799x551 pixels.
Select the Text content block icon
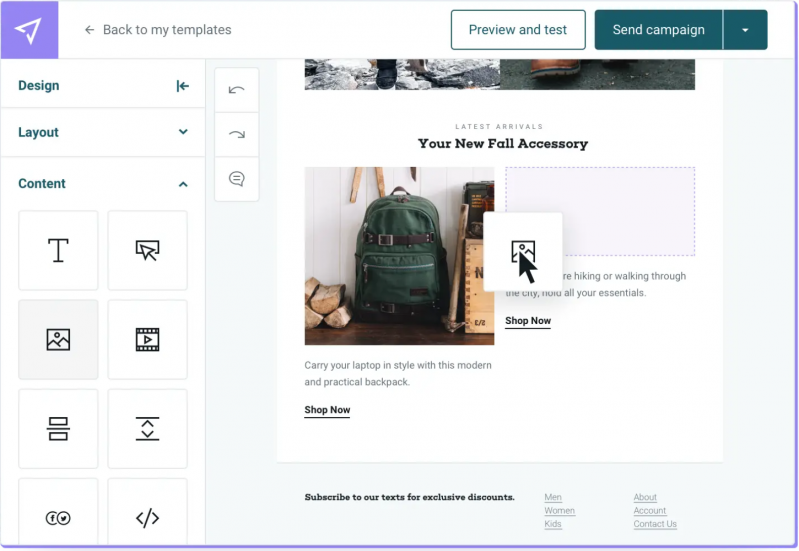coord(58,250)
